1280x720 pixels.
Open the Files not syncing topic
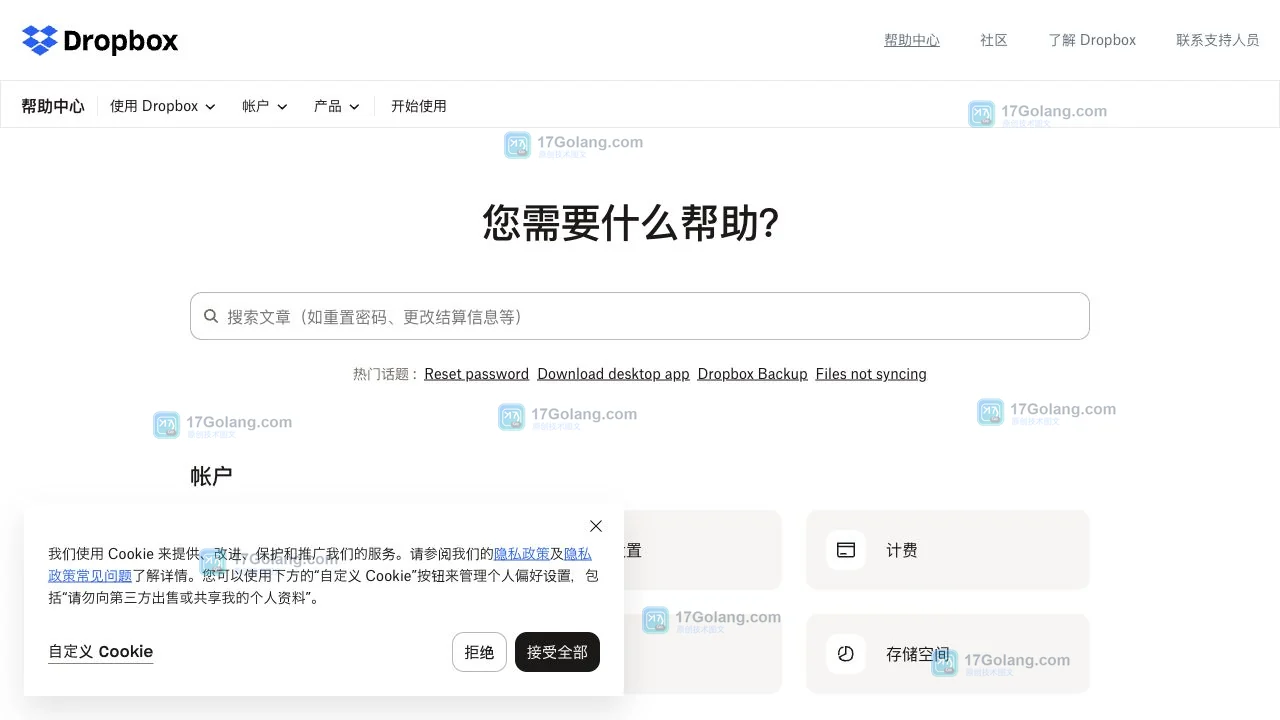click(x=871, y=374)
